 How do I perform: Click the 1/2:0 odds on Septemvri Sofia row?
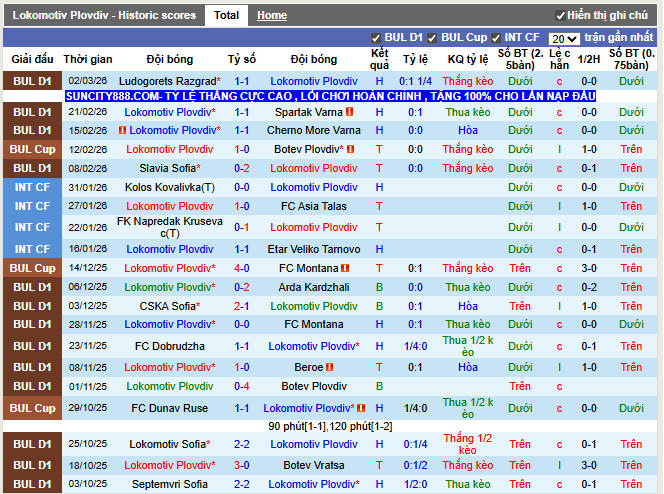coord(415,484)
